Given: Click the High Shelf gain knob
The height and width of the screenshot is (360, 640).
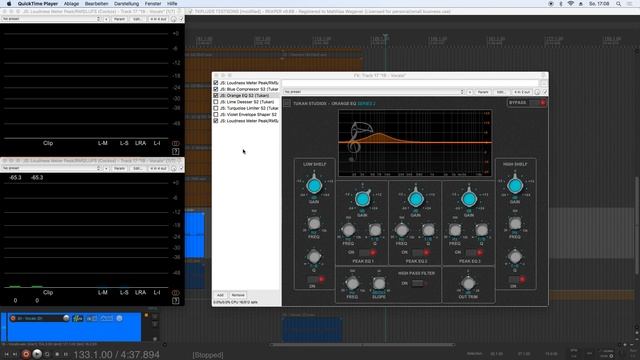Looking at the screenshot, I should (515, 186).
